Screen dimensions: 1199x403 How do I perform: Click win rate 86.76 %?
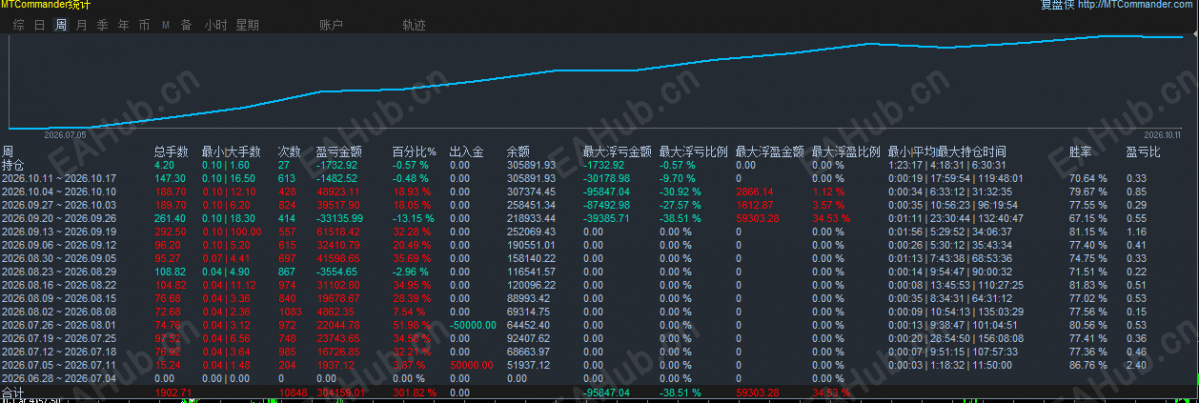pyautogui.click(x=1087, y=366)
